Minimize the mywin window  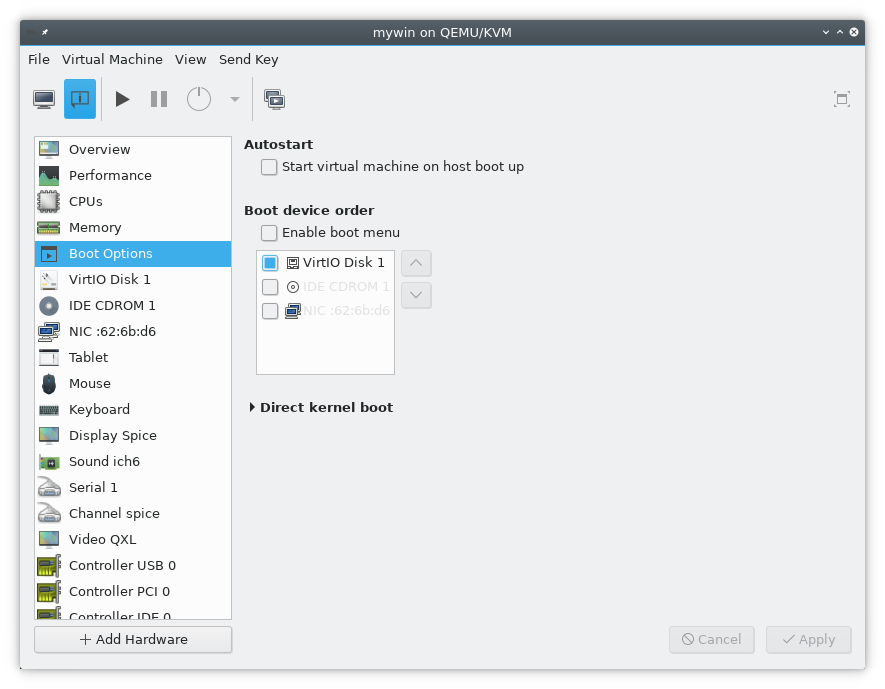point(826,32)
